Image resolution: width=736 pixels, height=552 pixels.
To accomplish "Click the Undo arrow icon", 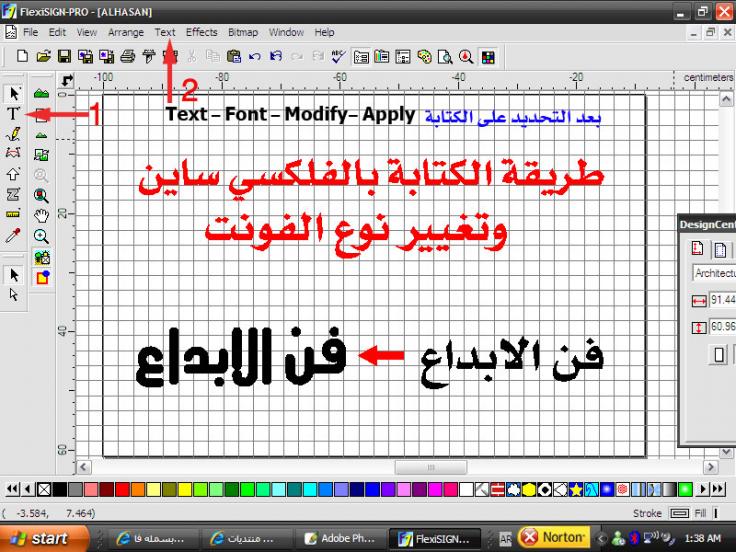I will (255, 58).
